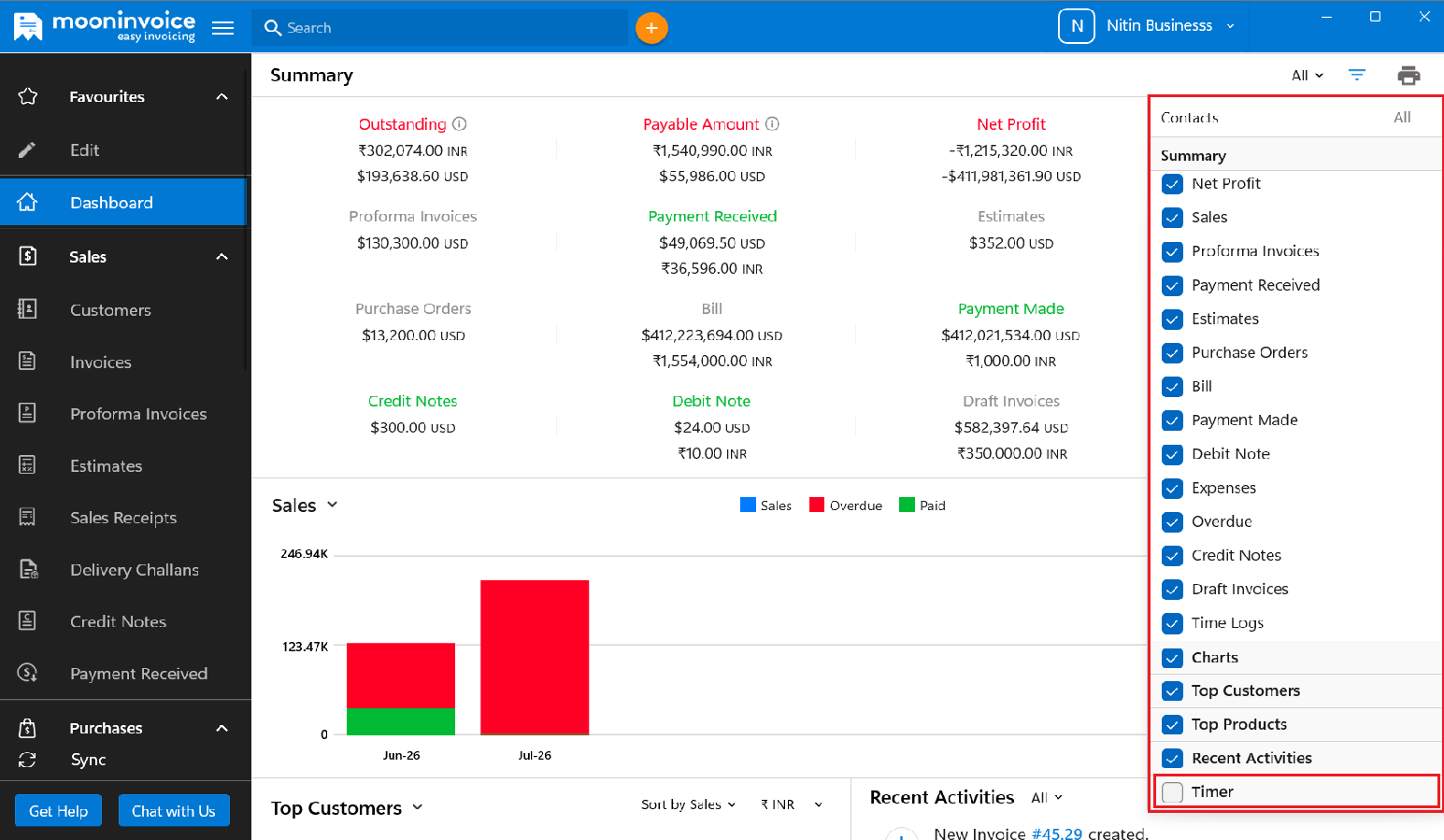This screenshot has height=840, width=1444.
Task: Click the Sync icon in sidebar
Action: (27, 760)
